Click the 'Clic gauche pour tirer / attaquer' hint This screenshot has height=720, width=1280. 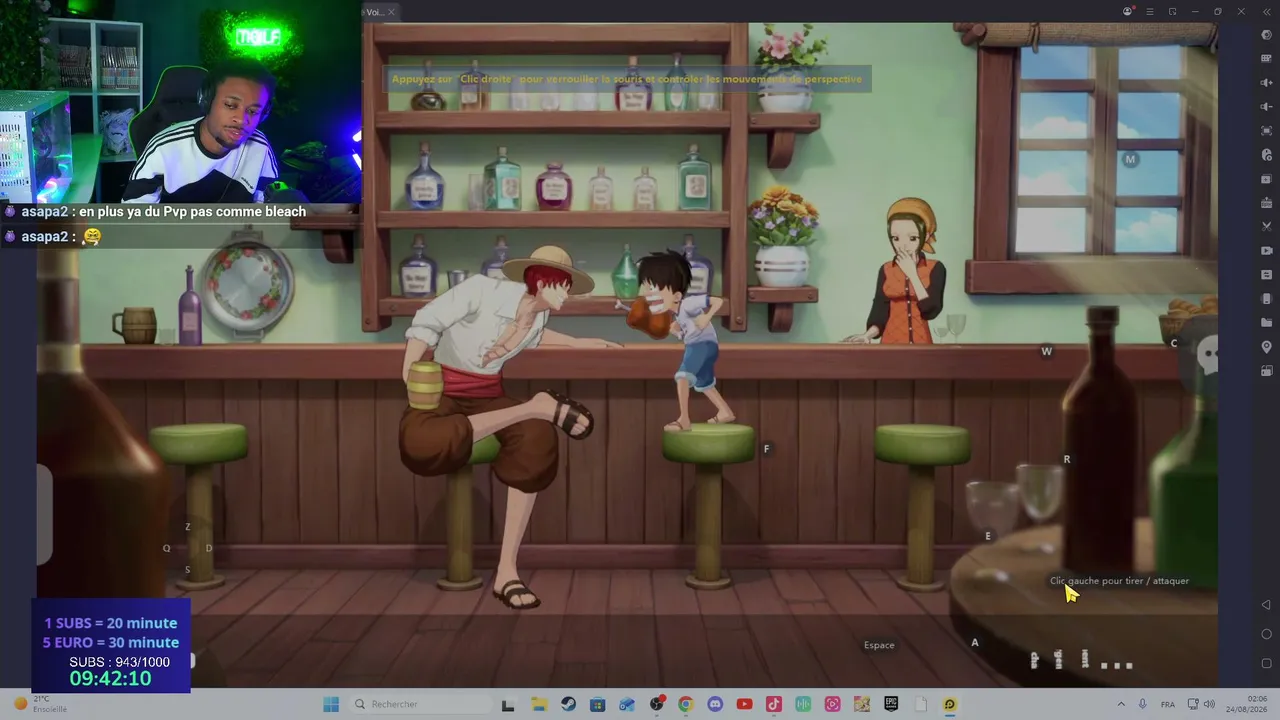[x=1119, y=581]
